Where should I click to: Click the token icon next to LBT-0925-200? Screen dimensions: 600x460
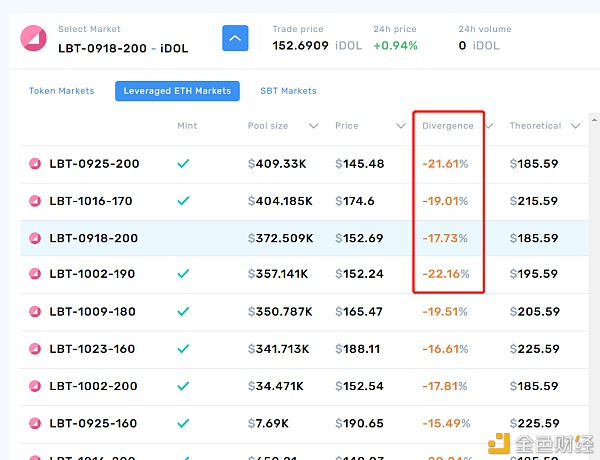[x=36, y=164]
